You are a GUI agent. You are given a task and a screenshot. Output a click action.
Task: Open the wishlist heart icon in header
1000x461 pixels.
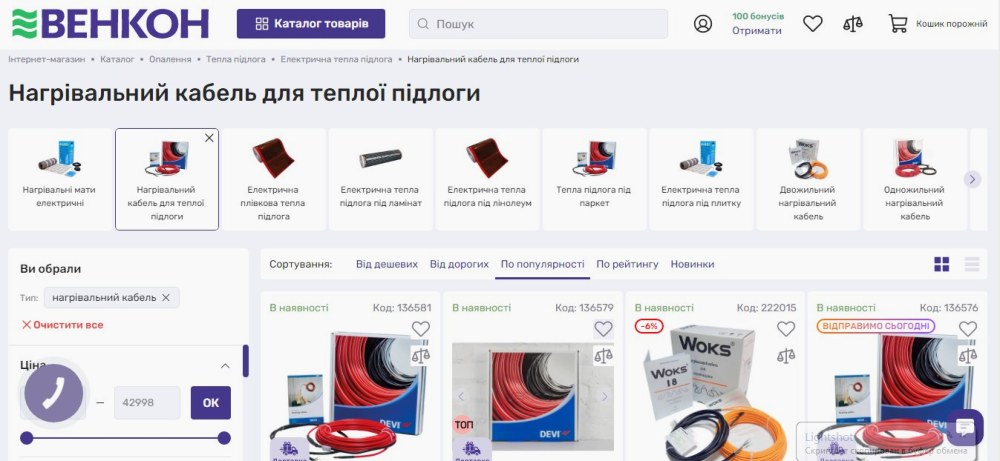coord(812,24)
